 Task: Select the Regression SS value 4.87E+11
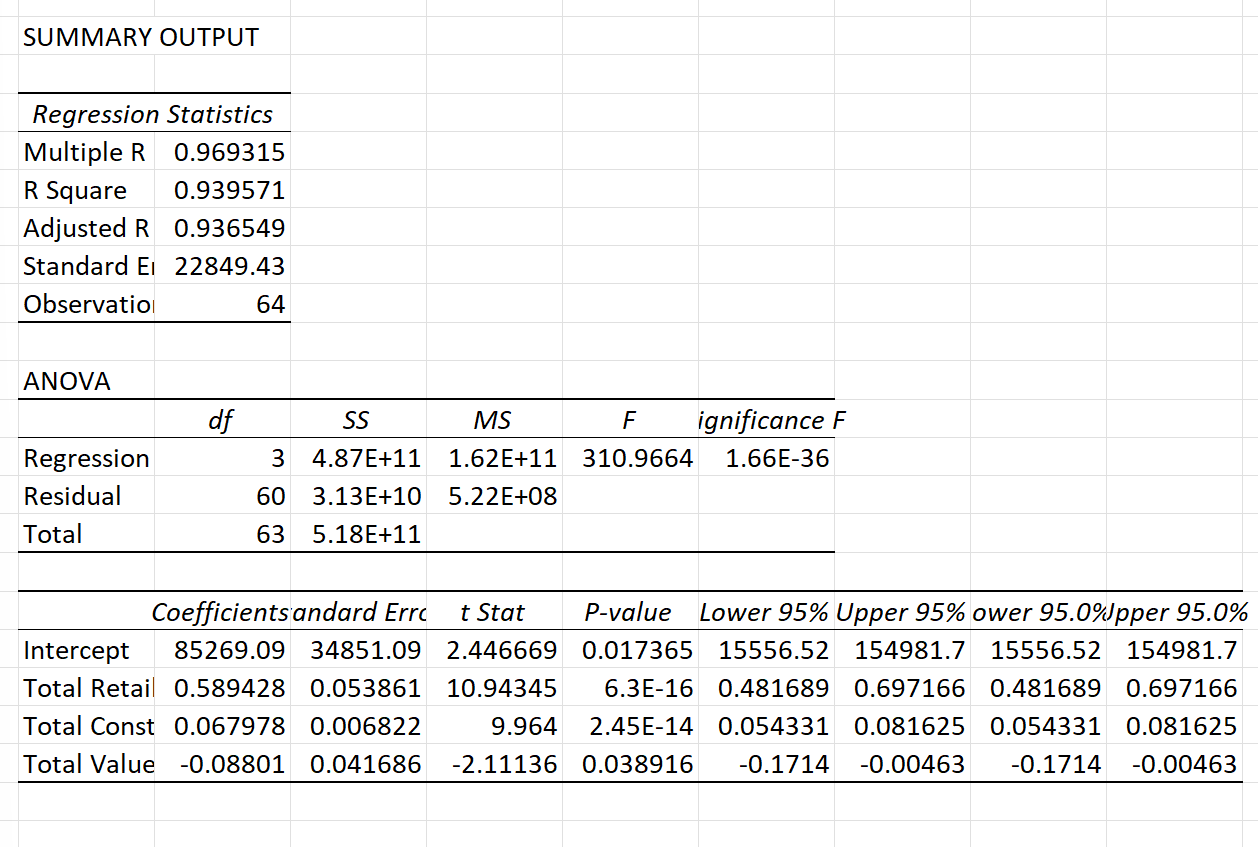tap(366, 459)
